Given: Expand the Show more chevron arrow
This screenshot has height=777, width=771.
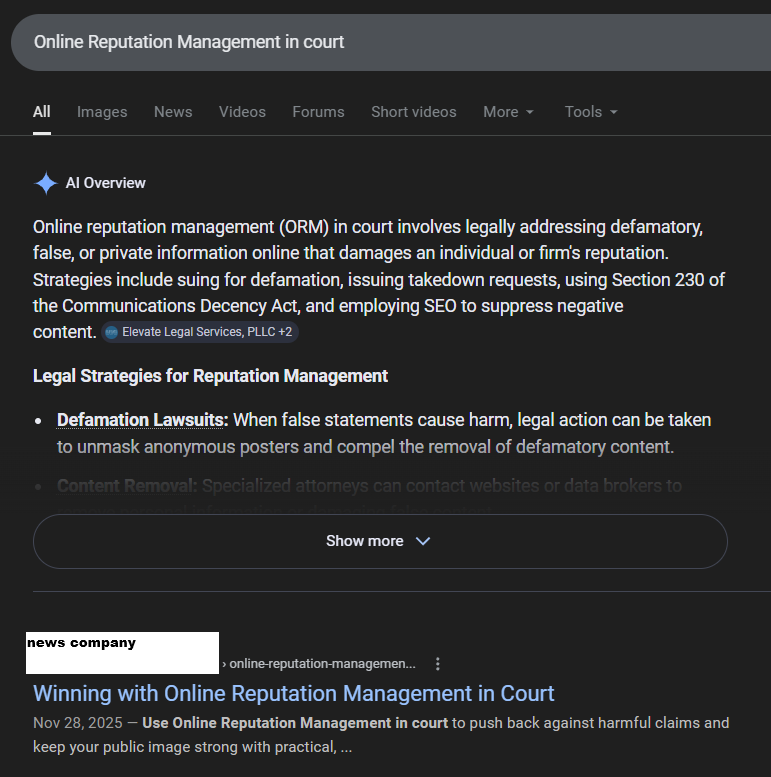Looking at the screenshot, I should 422,541.
